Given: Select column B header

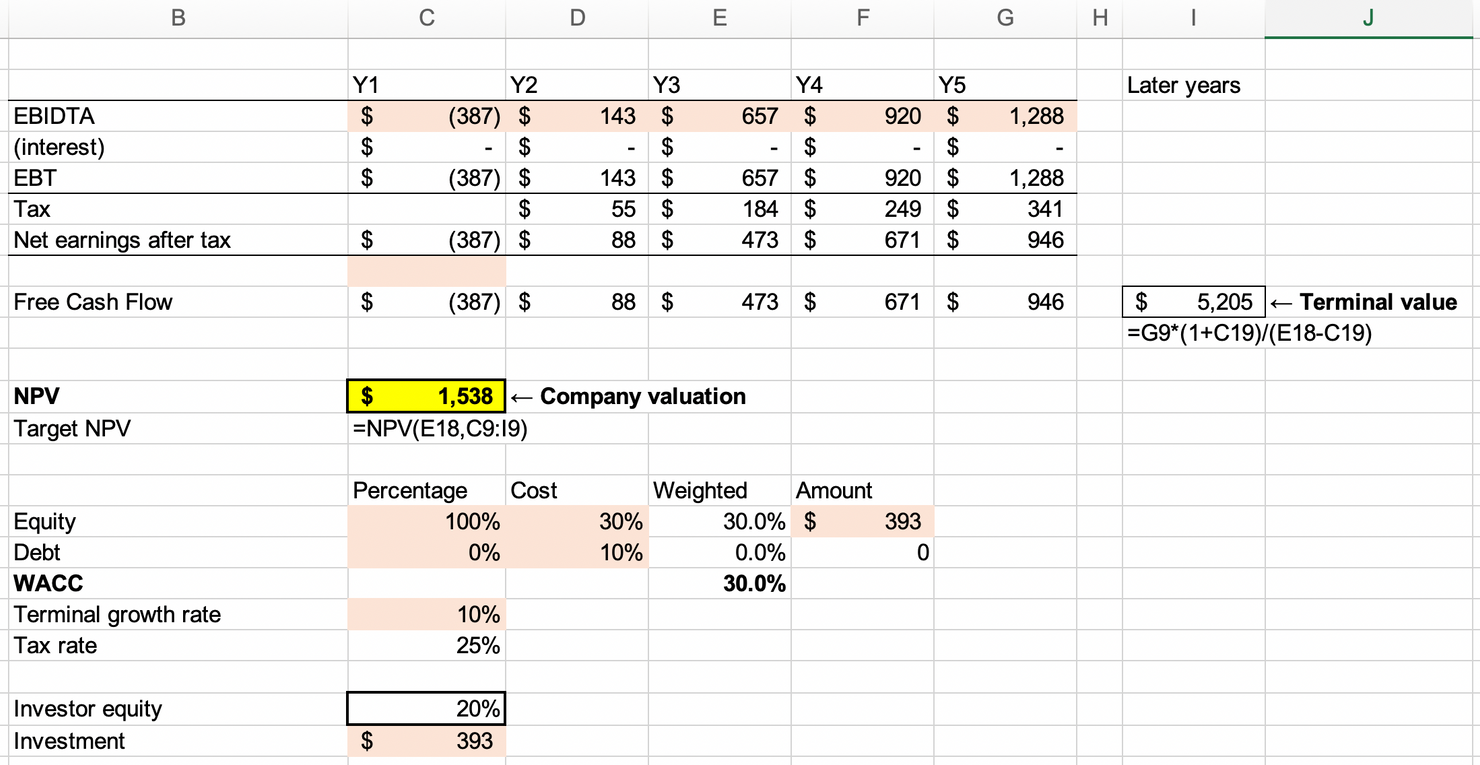Looking at the screenshot, I should point(178,18).
